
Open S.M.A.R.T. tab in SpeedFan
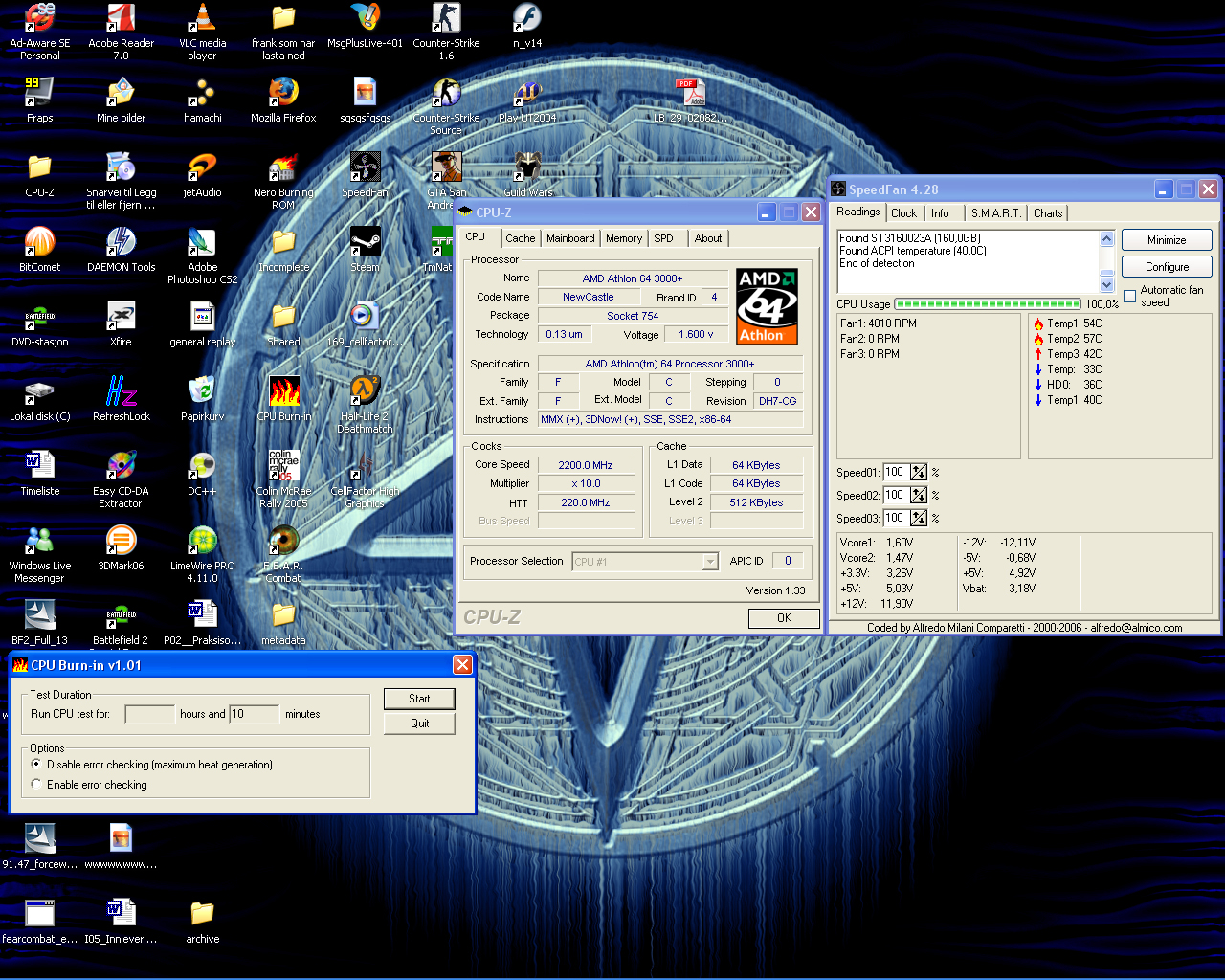pos(995,213)
